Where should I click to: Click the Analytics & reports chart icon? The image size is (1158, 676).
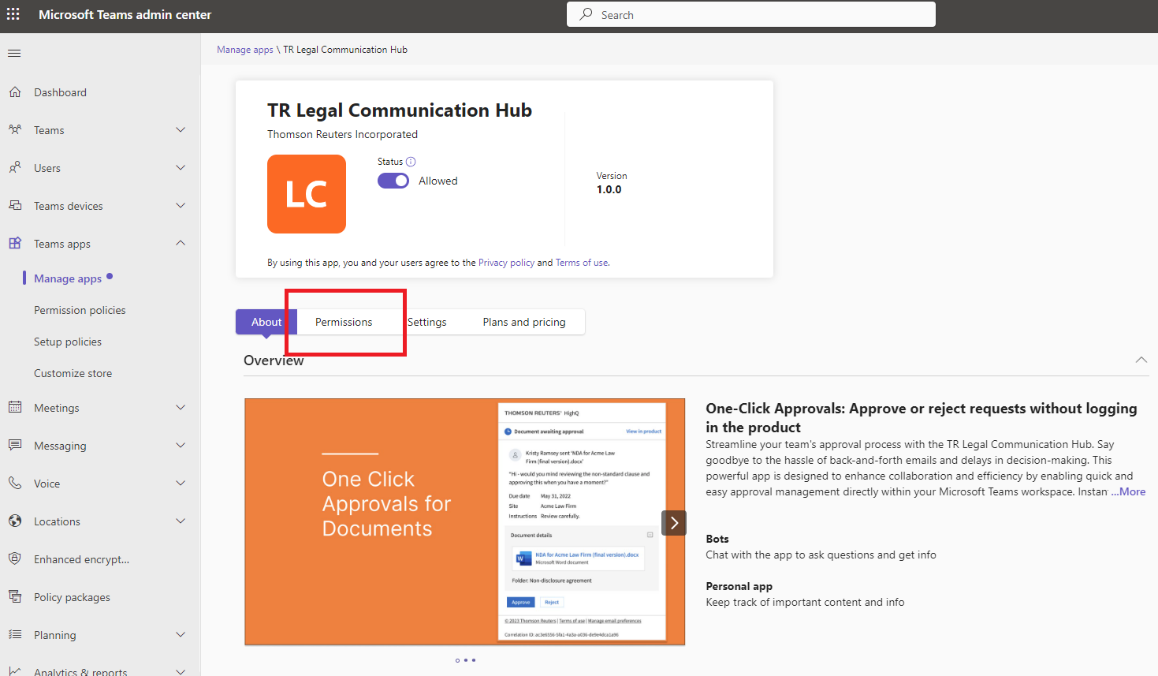click(x=15, y=671)
